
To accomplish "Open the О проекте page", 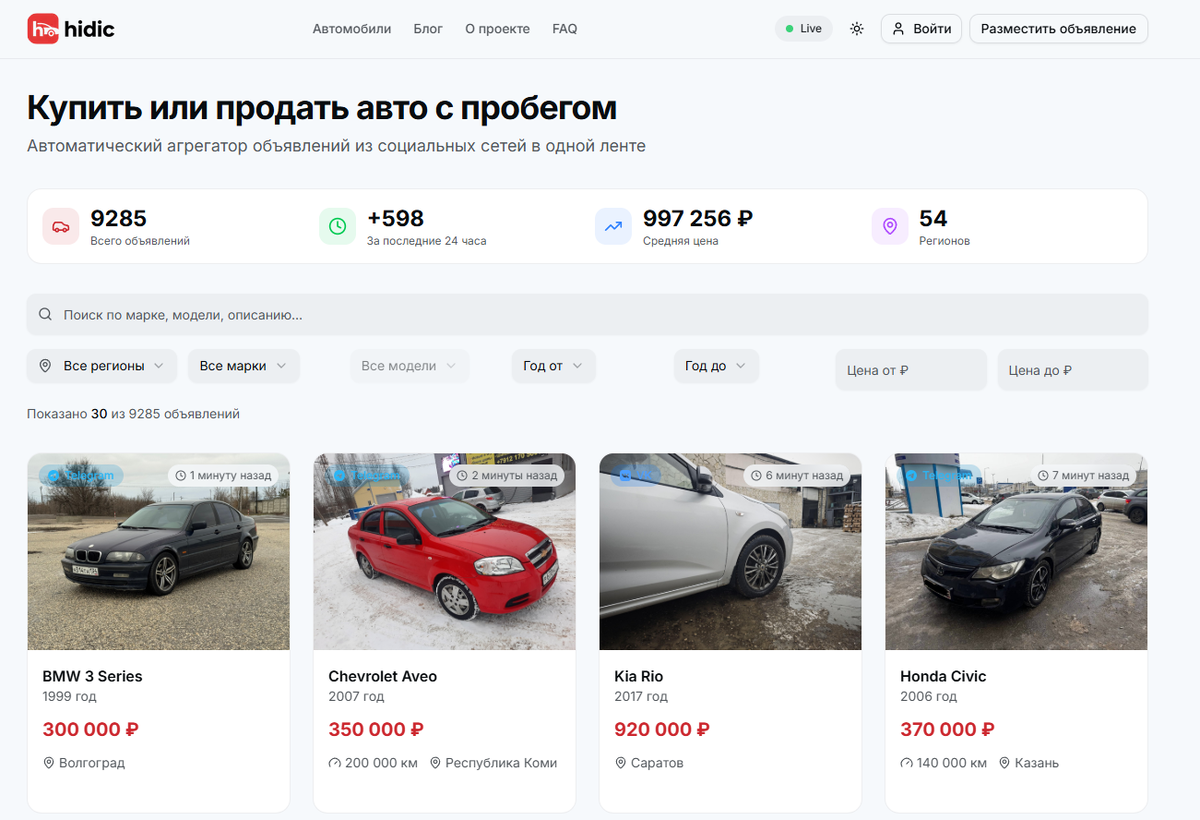I will [x=497, y=29].
